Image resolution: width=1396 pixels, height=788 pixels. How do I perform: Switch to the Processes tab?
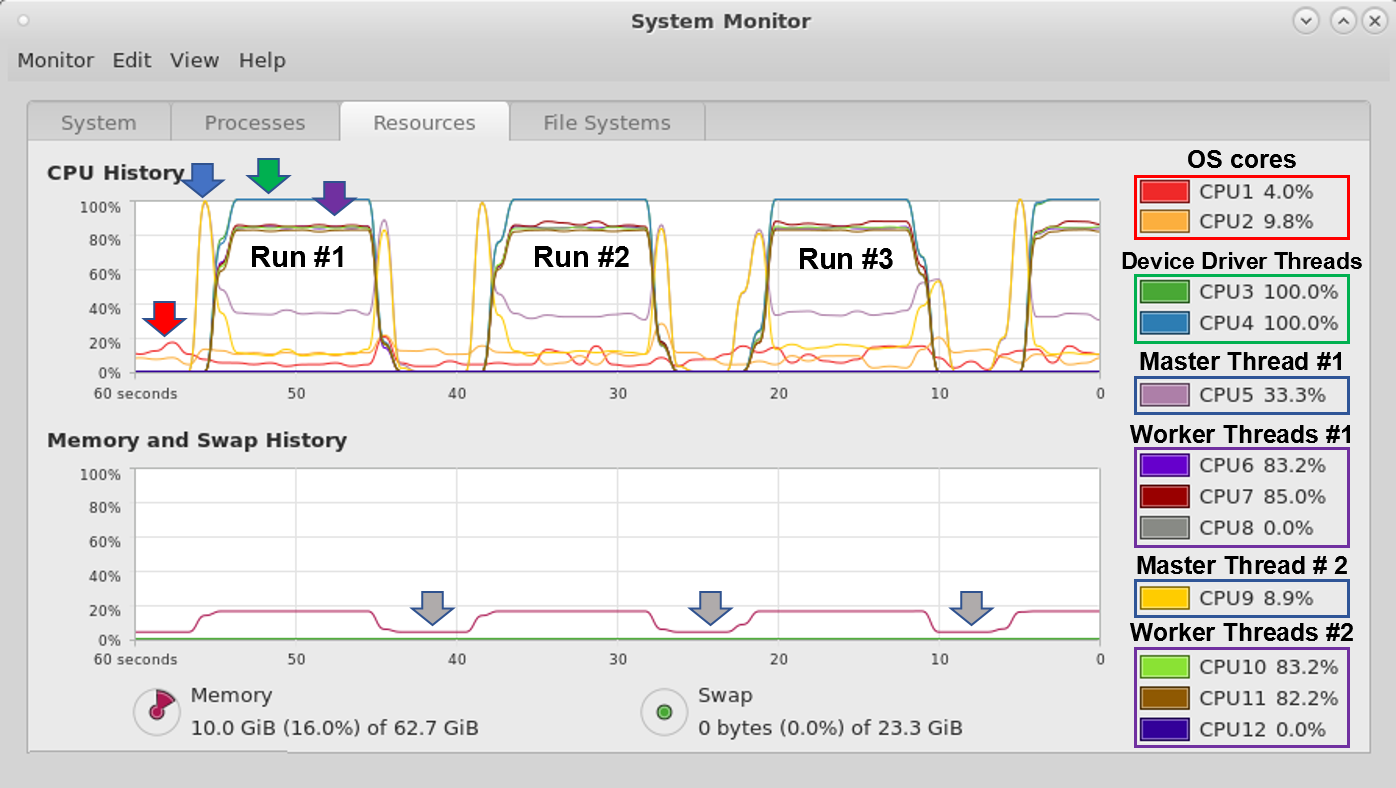(x=255, y=123)
